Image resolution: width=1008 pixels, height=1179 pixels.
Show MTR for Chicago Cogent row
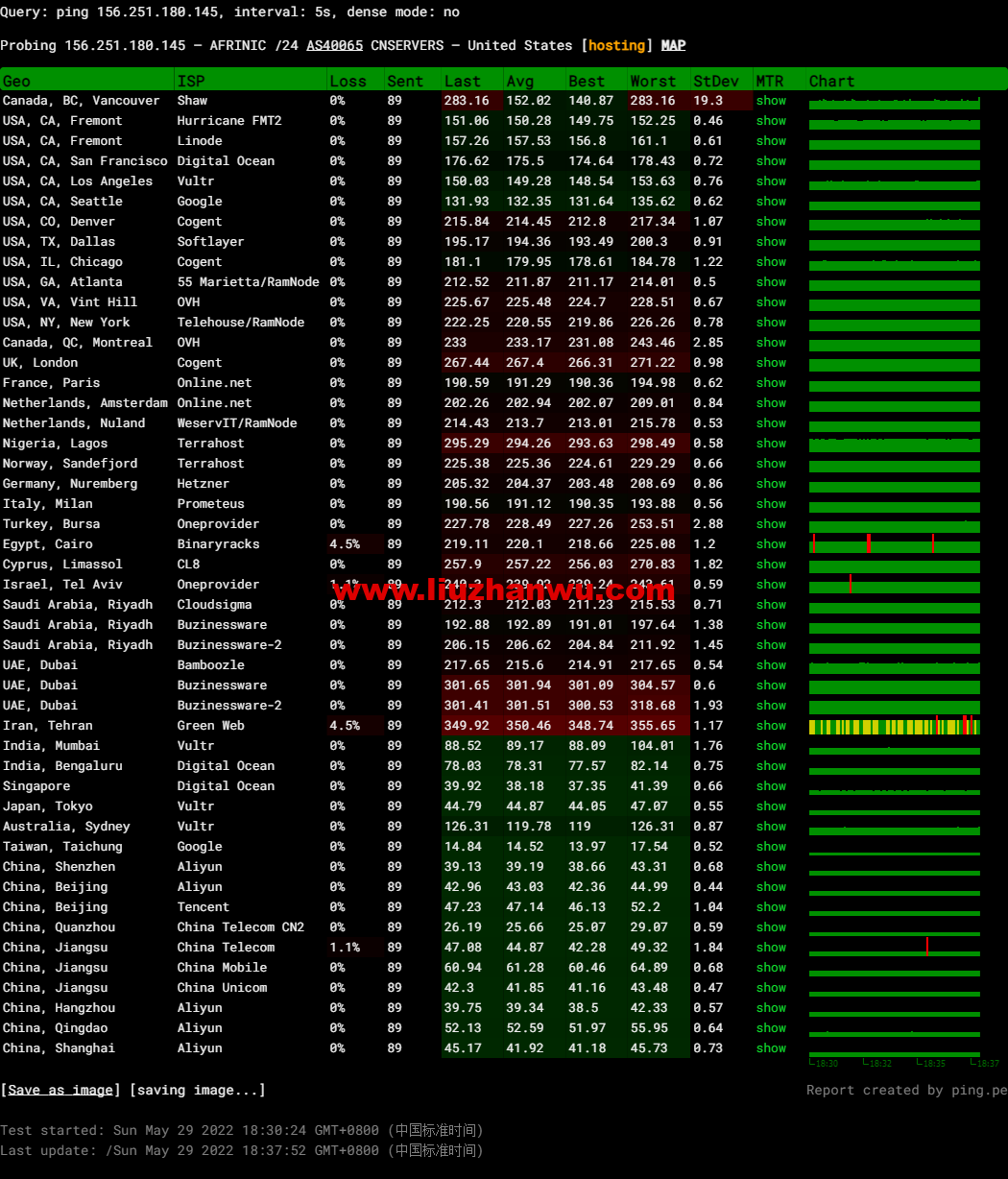click(x=771, y=262)
